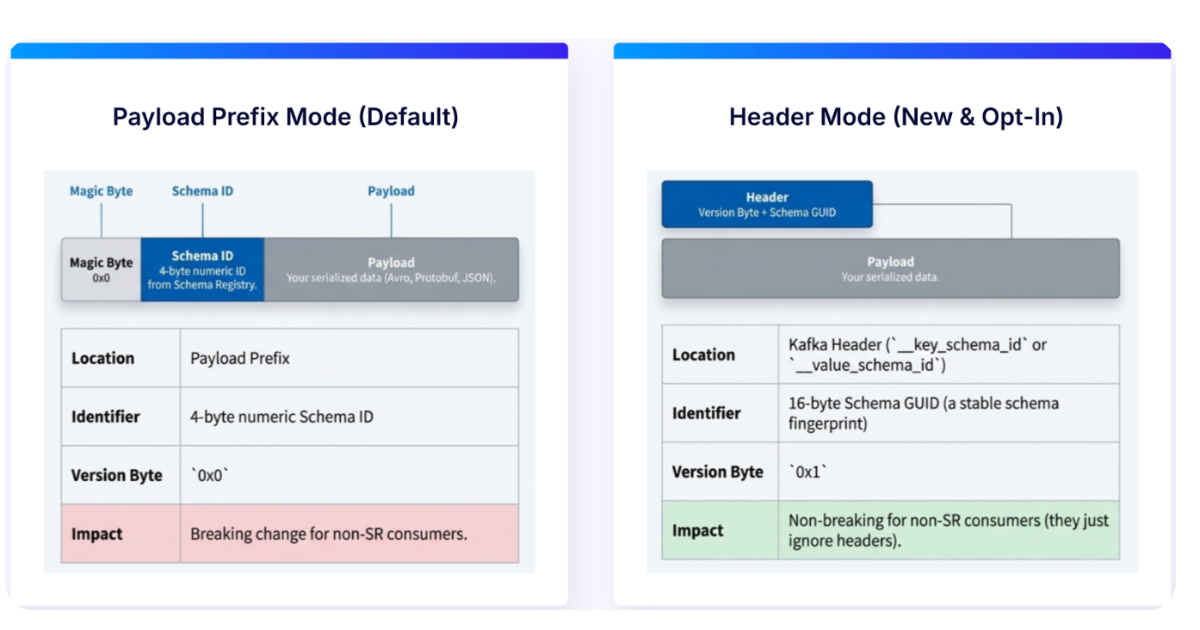Click the "Non-breaking for non-SR consumers" cell
The width and height of the screenshot is (1200, 630).
(x=949, y=530)
